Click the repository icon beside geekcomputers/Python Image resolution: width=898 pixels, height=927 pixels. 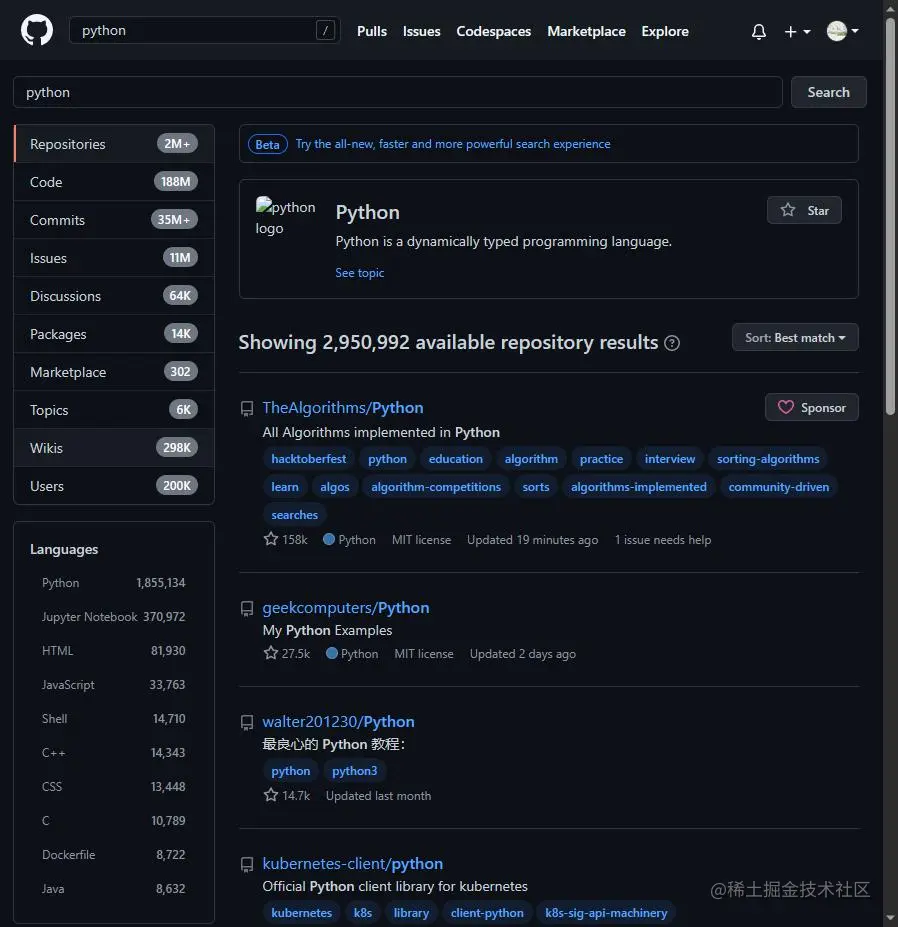click(247, 608)
